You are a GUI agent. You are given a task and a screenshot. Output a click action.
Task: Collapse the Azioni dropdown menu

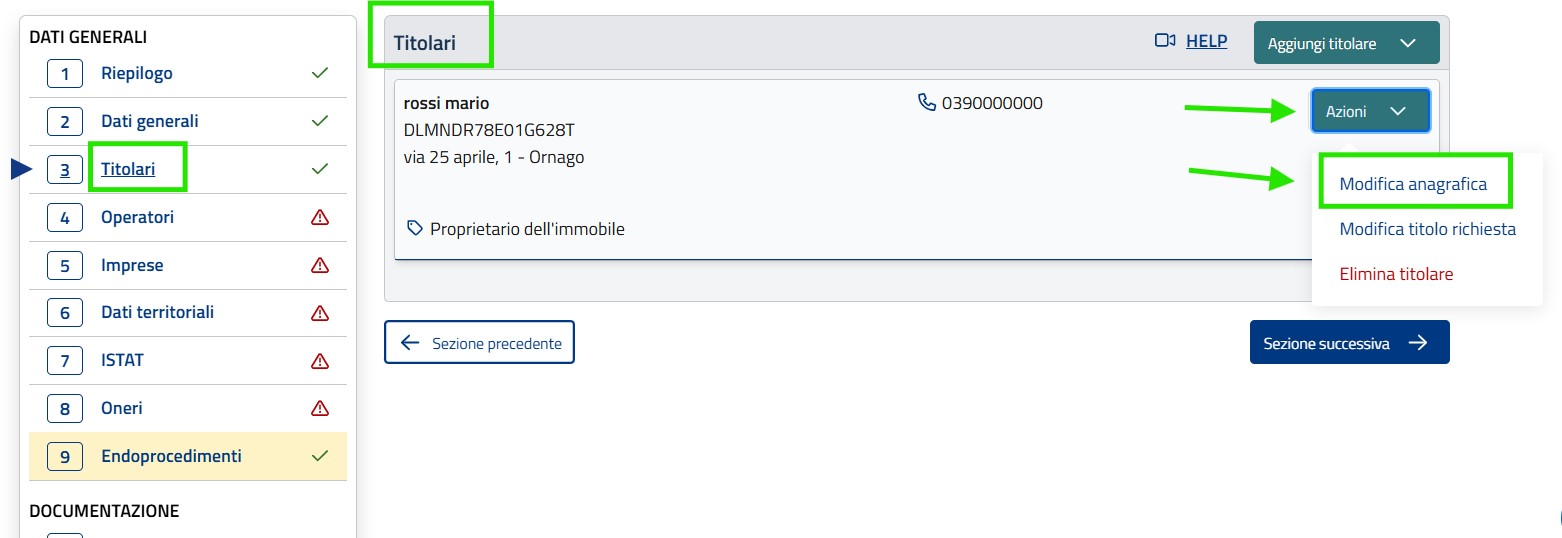[1370, 111]
